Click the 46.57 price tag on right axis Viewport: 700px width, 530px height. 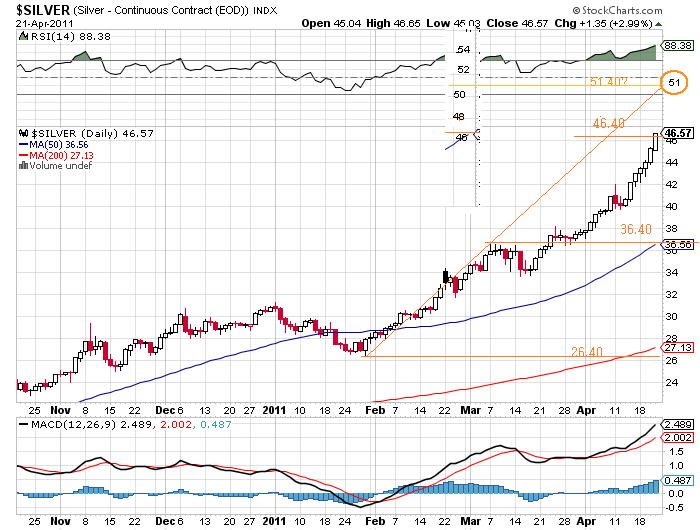click(677, 133)
